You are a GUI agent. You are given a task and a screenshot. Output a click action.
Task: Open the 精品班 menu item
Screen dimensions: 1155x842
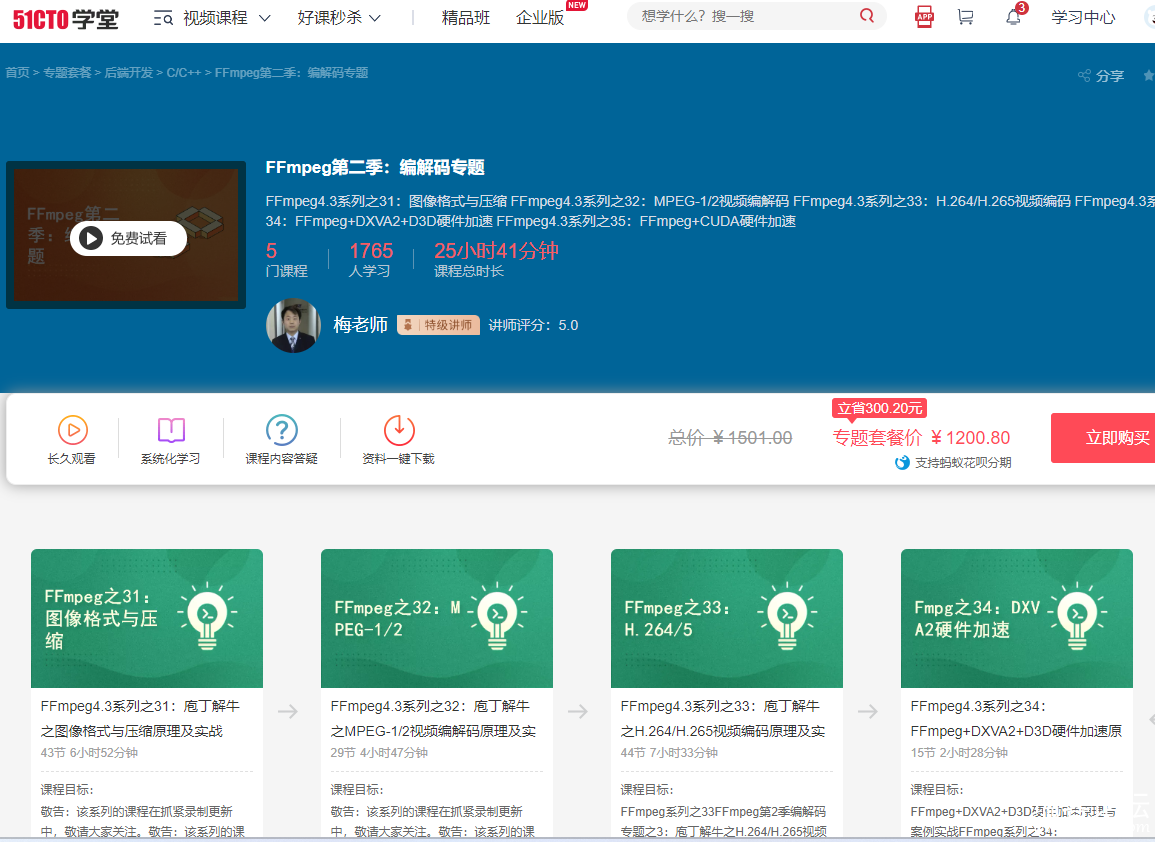click(x=466, y=18)
